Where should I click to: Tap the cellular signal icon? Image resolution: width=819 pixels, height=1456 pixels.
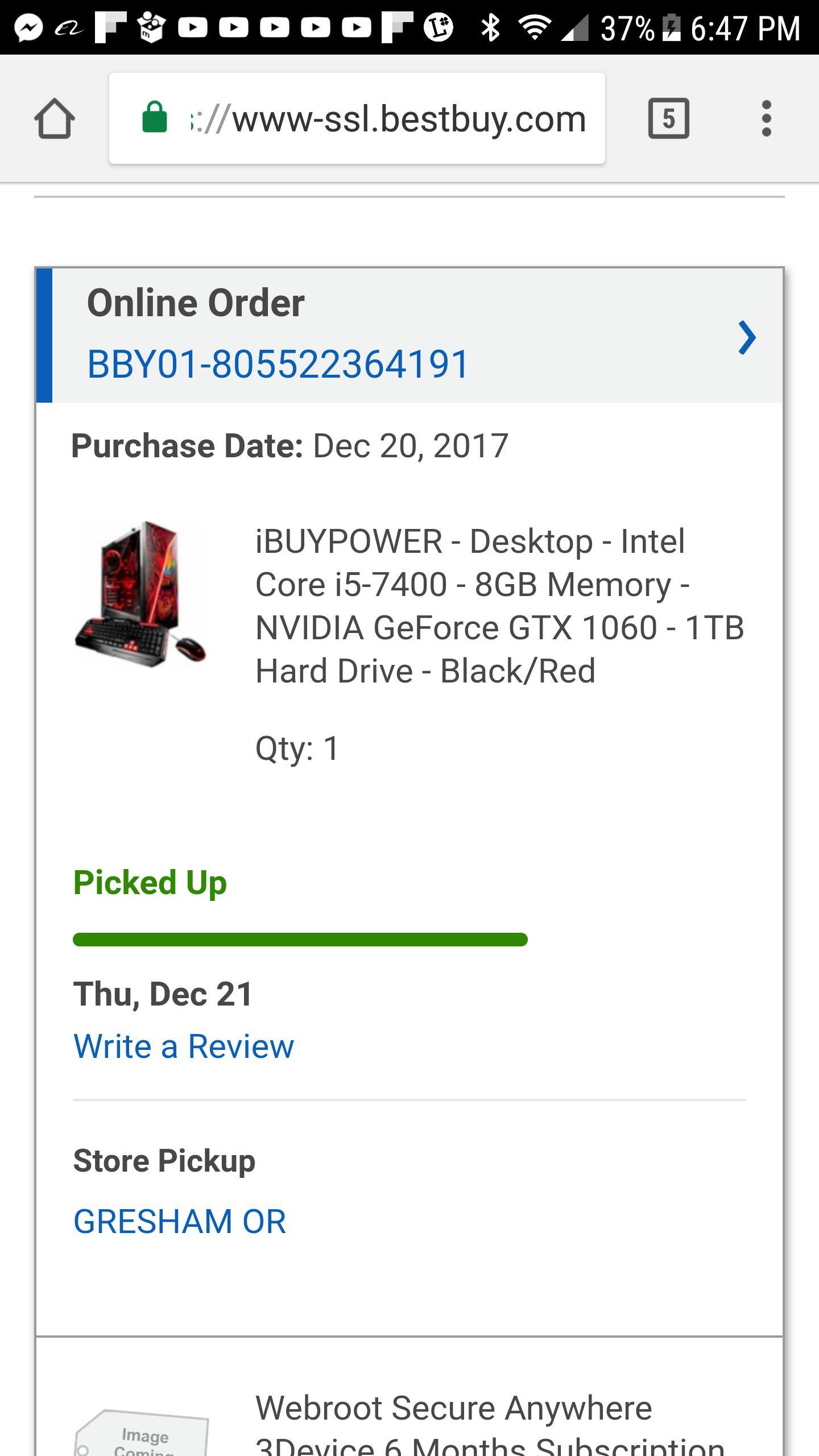point(575,27)
